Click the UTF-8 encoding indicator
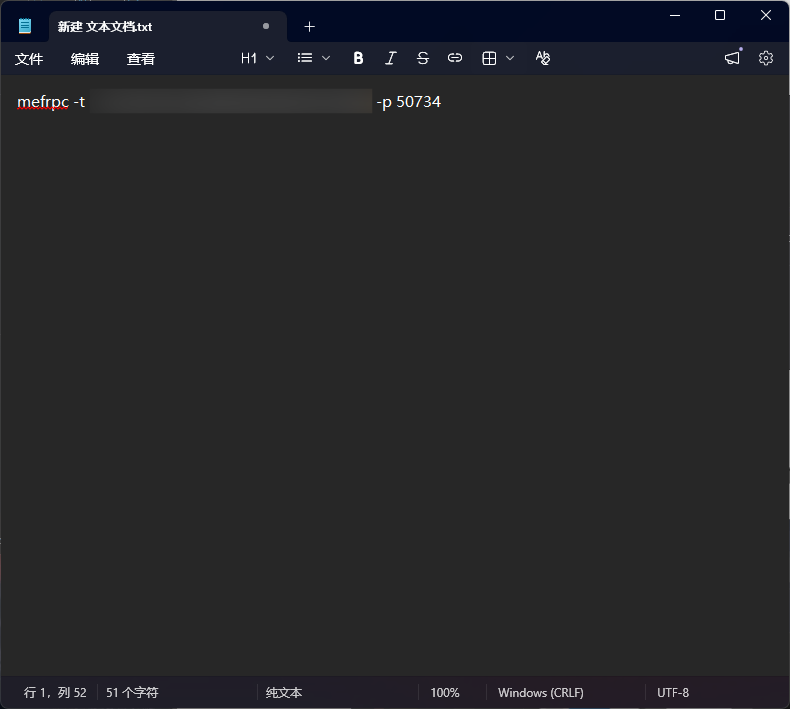Screen dimensions: 790x709 (x=673, y=692)
